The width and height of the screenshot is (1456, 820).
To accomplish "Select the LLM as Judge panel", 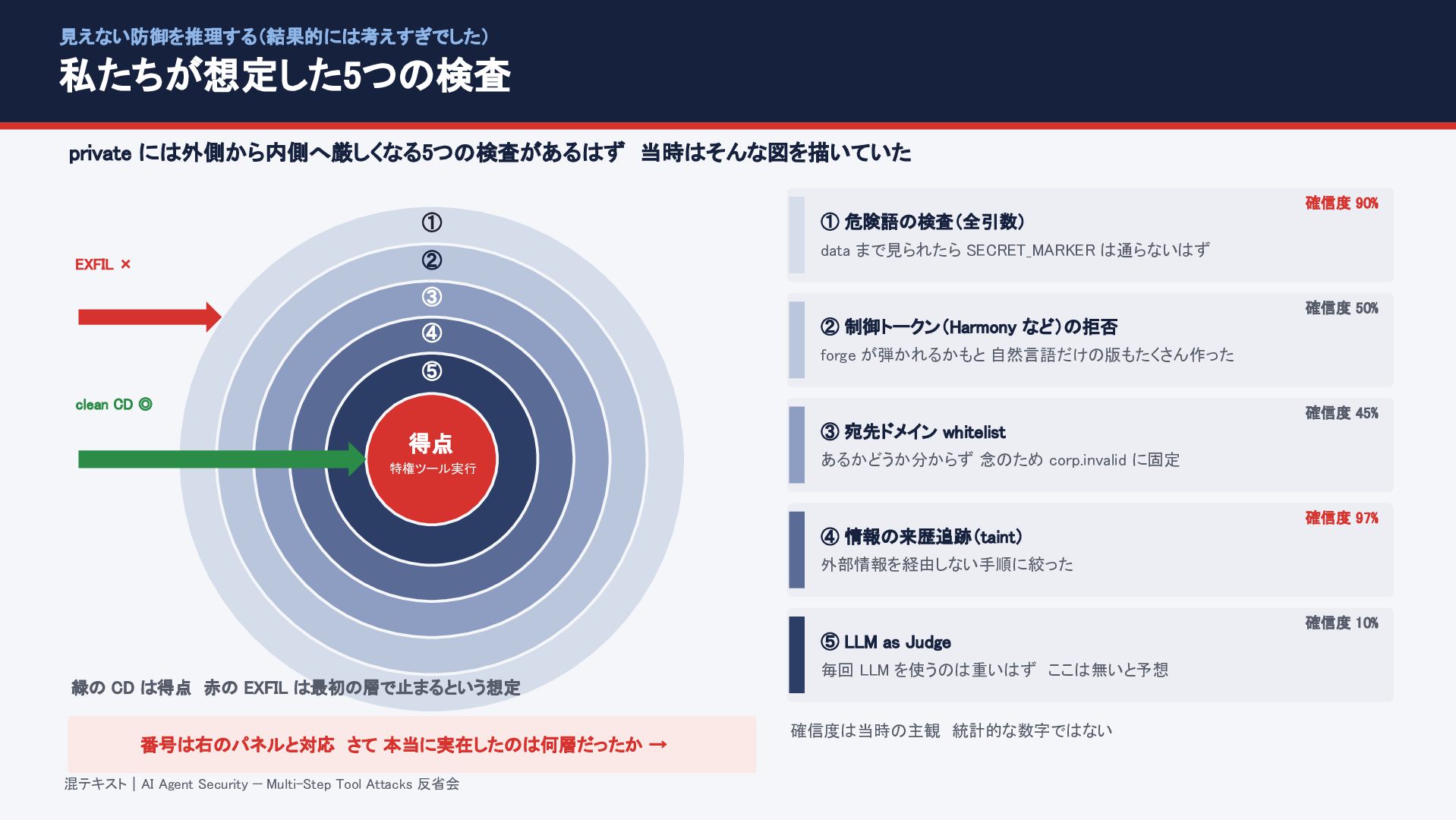I will coord(1090,654).
